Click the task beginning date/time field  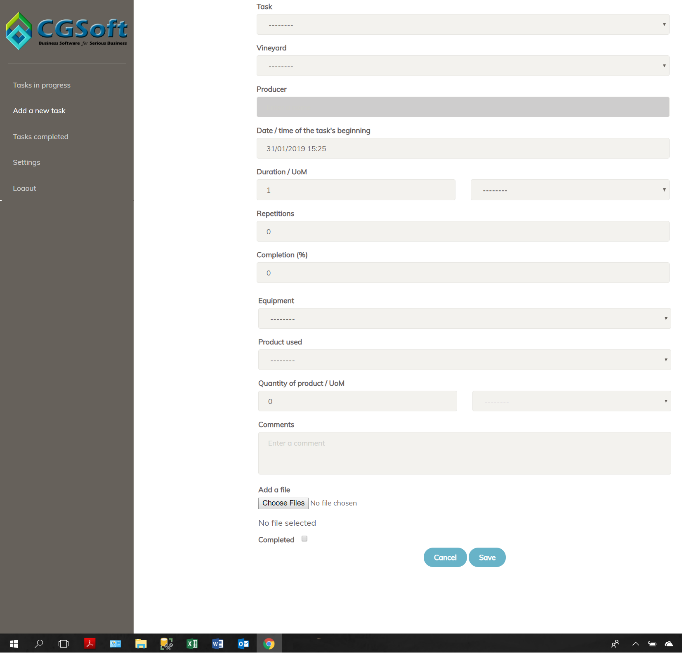463,148
